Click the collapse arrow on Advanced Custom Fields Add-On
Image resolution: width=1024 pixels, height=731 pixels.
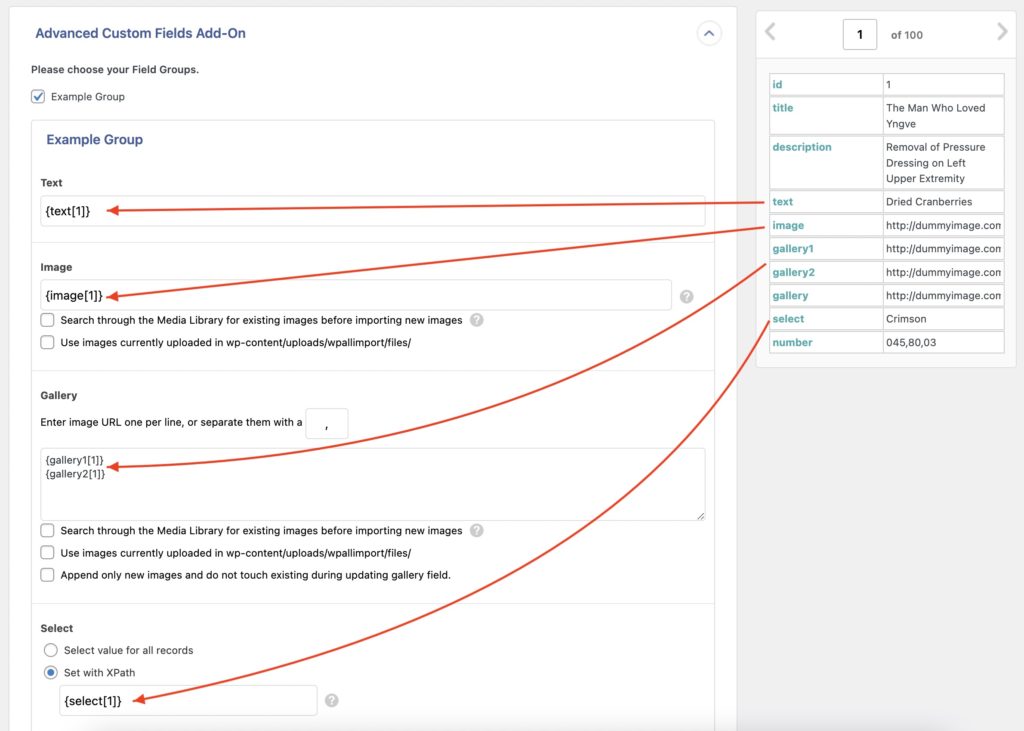(x=709, y=33)
